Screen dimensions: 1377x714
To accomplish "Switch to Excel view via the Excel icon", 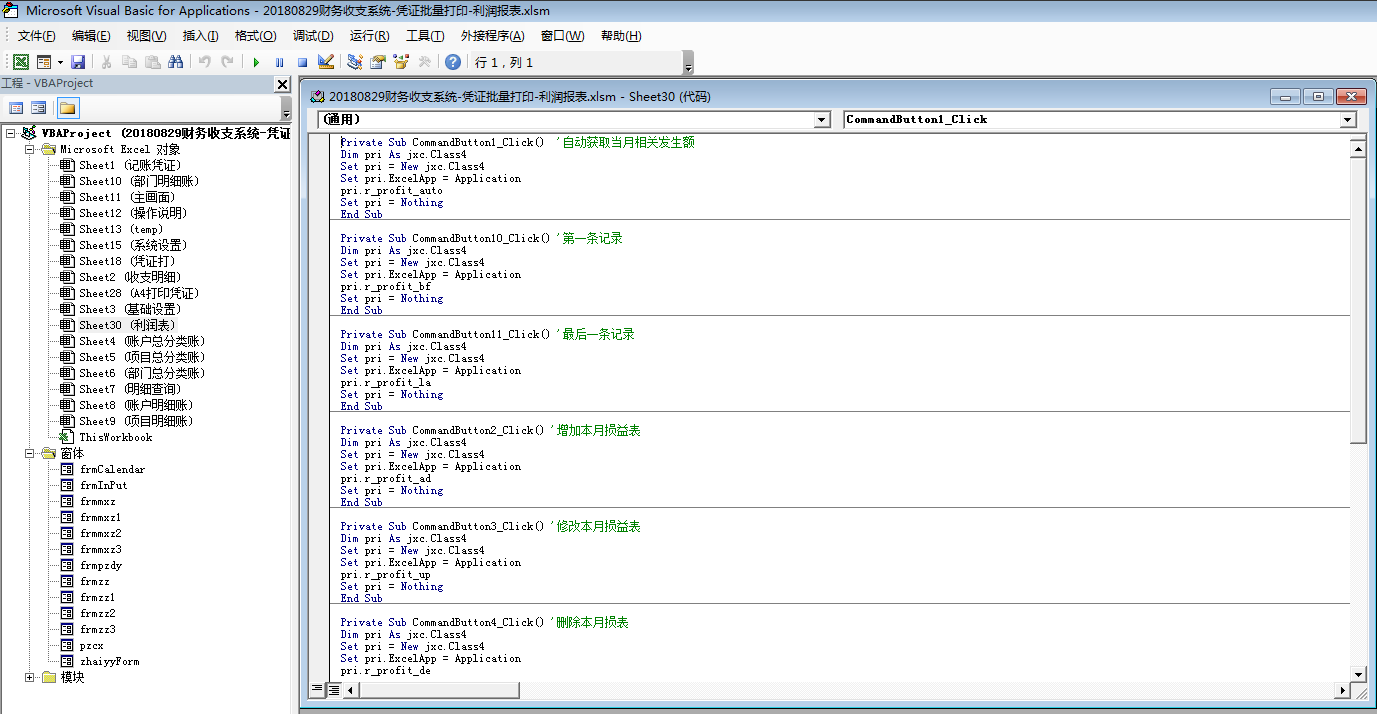I will (21, 62).
